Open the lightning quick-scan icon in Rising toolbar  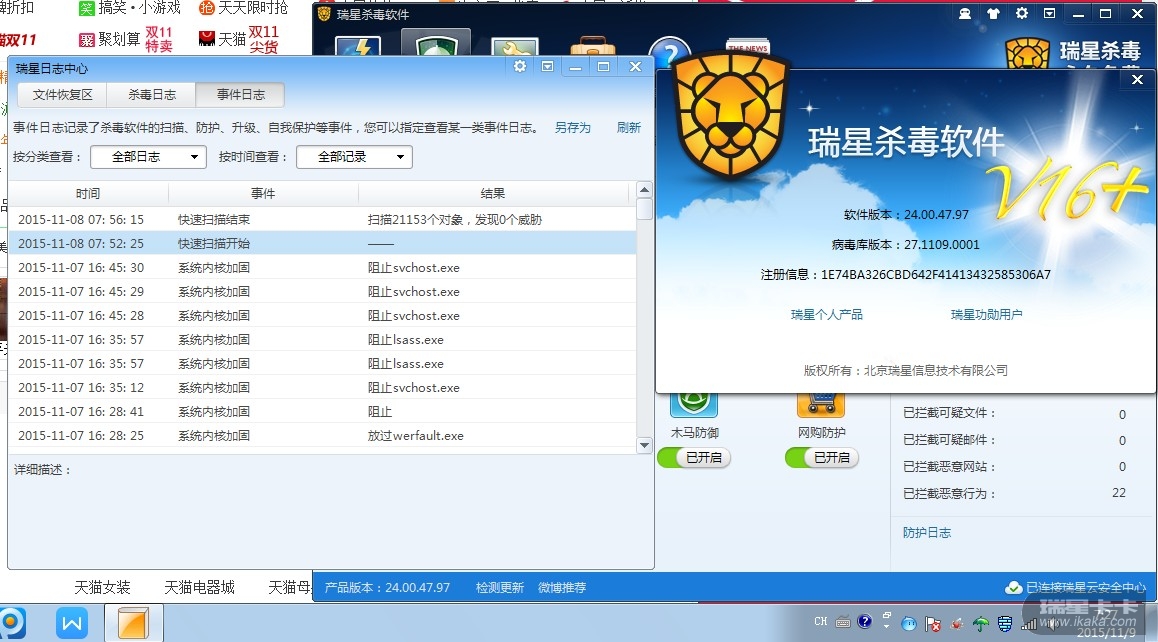coord(358,46)
